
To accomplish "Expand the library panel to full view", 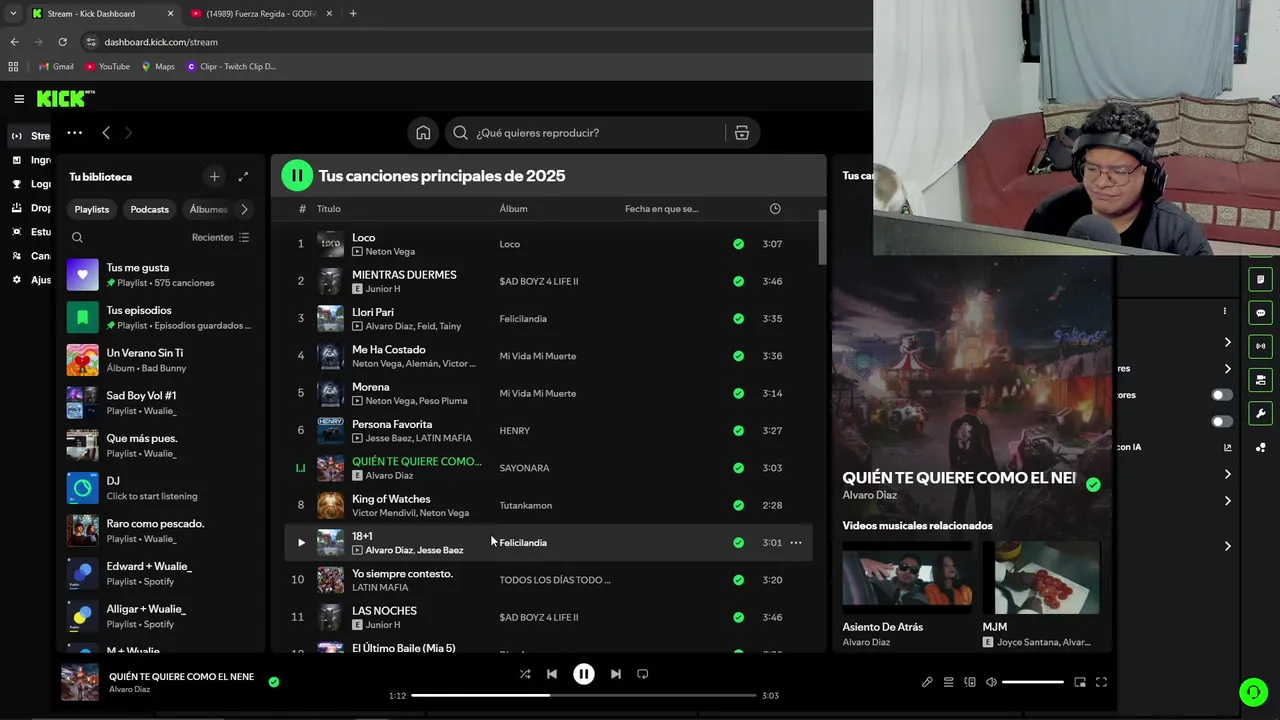I will (243, 177).
